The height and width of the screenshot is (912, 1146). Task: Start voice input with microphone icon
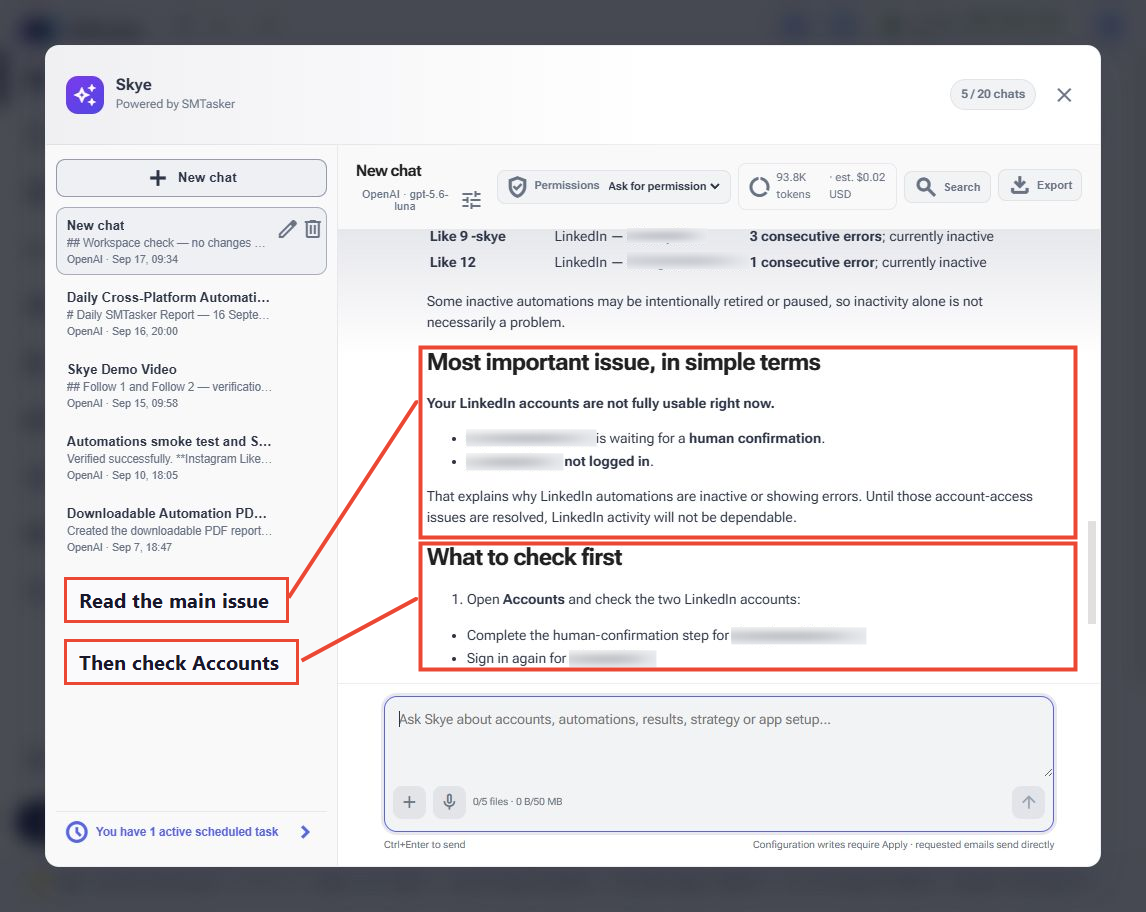pyautogui.click(x=449, y=802)
